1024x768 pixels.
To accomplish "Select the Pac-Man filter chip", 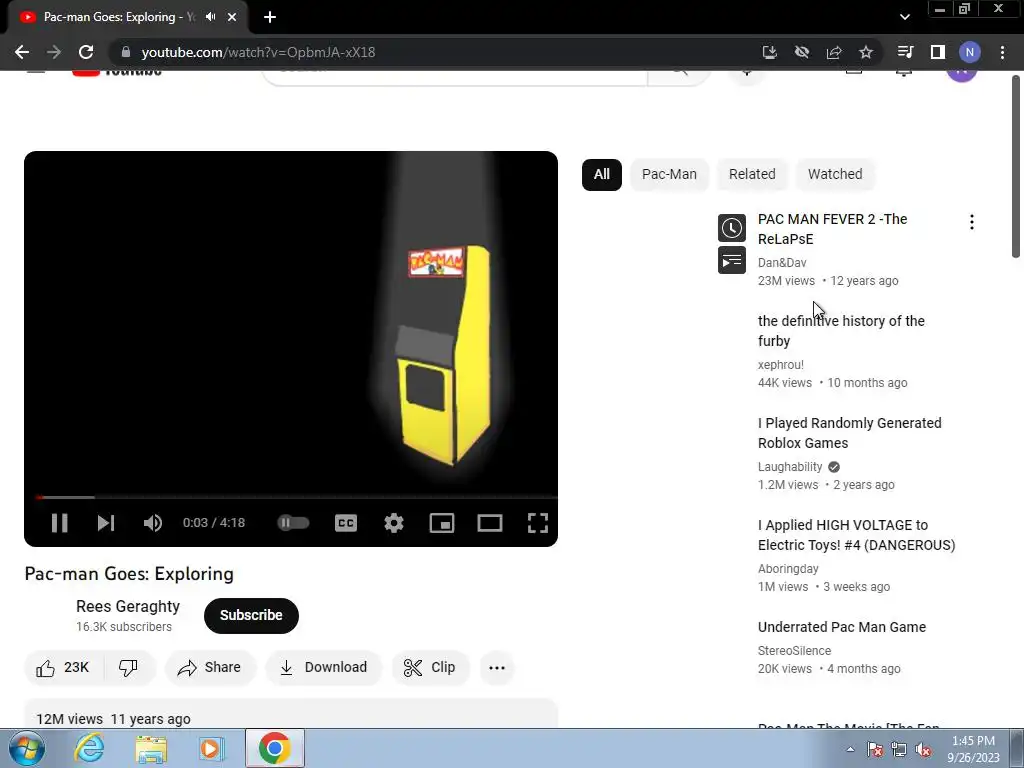I will 669,174.
